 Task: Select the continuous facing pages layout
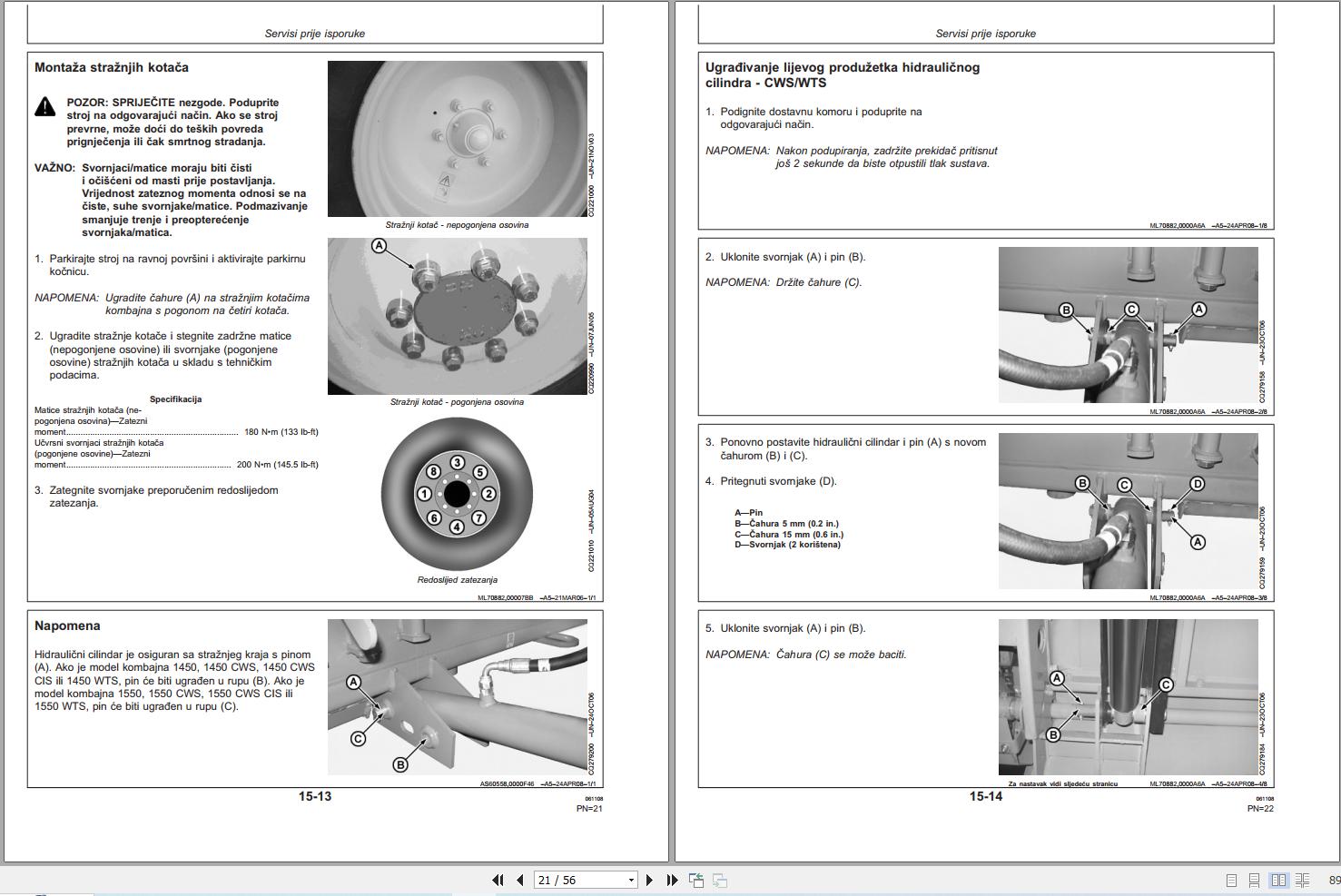click(x=1302, y=881)
